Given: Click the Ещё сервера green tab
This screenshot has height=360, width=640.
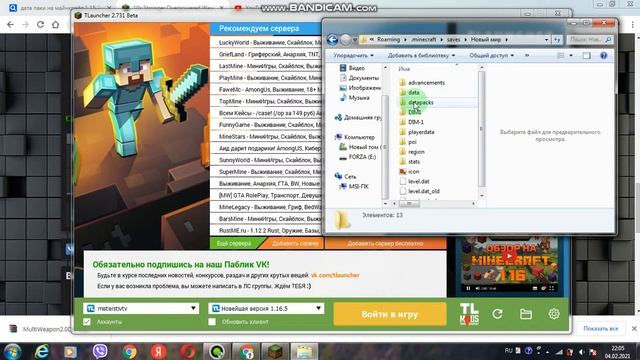Looking at the screenshot, I should pyautogui.click(x=234, y=243).
